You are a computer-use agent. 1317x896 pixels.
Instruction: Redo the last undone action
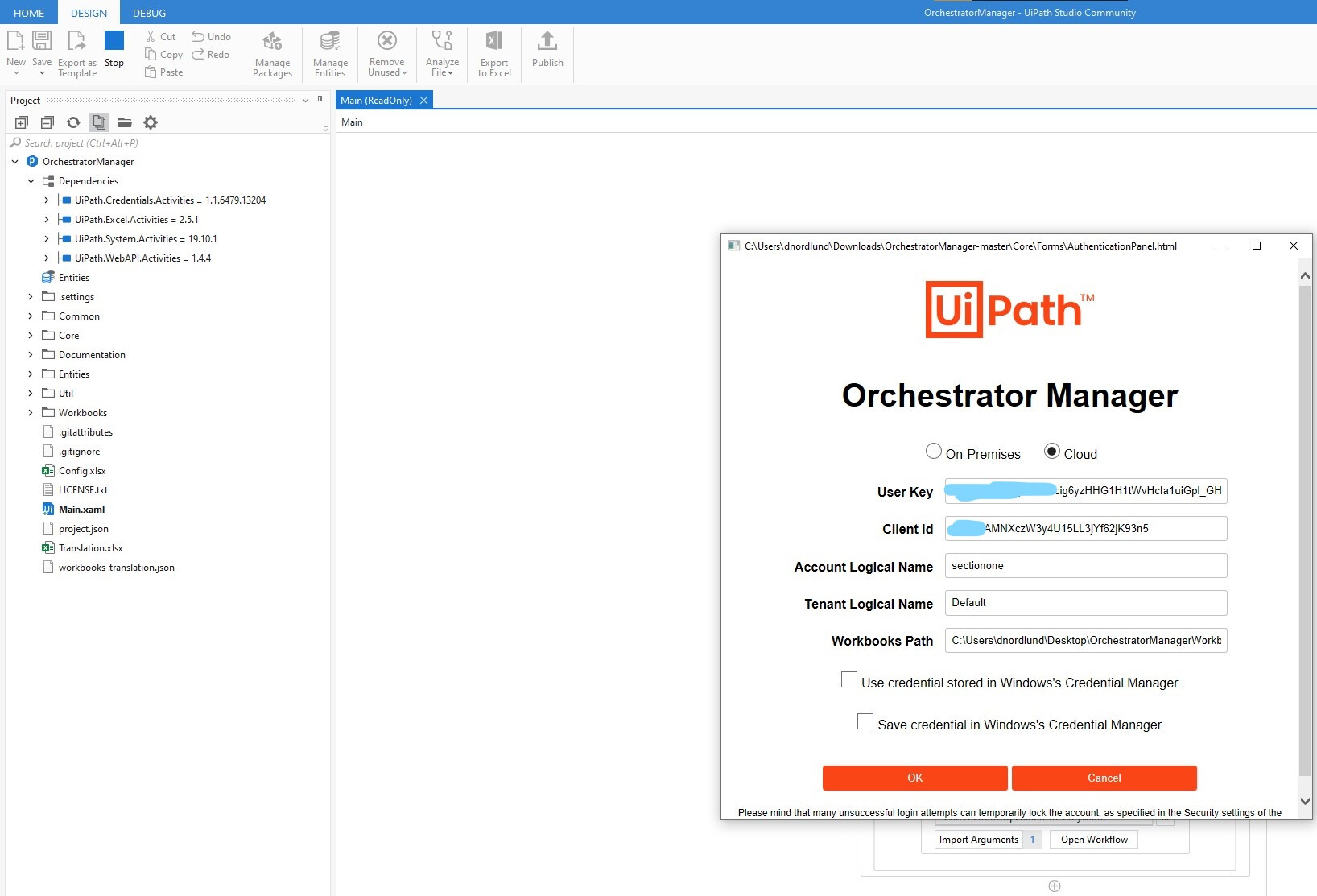pyautogui.click(x=211, y=55)
